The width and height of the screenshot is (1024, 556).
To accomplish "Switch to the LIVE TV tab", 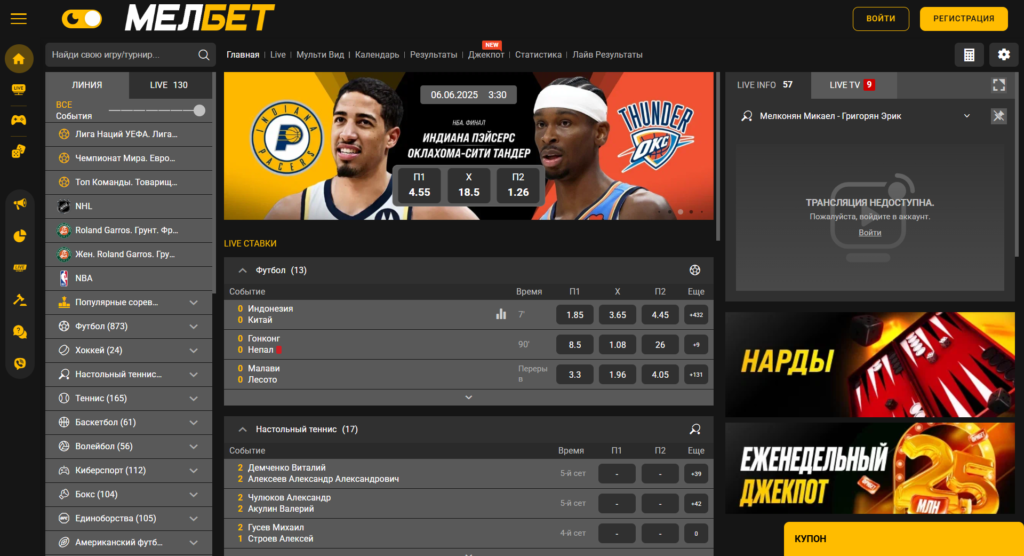I will (x=852, y=85).
